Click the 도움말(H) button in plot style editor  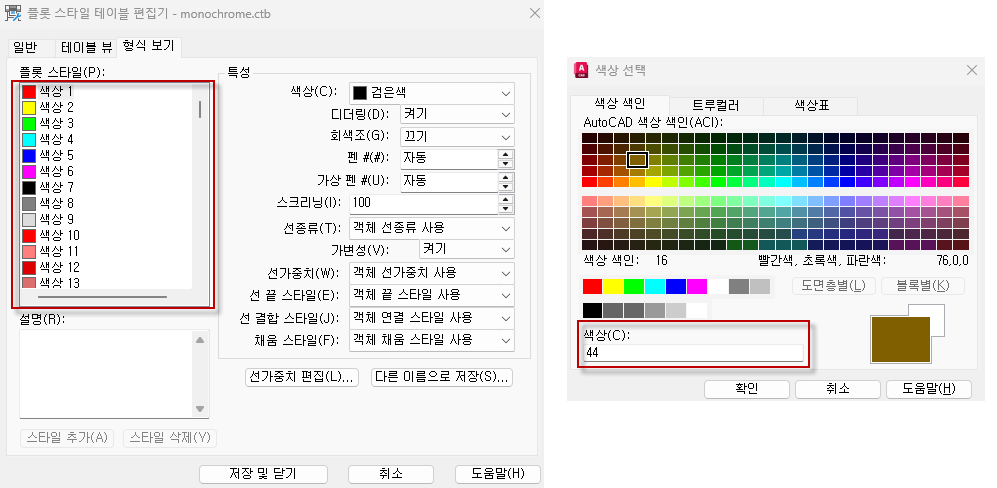(498, 474)
